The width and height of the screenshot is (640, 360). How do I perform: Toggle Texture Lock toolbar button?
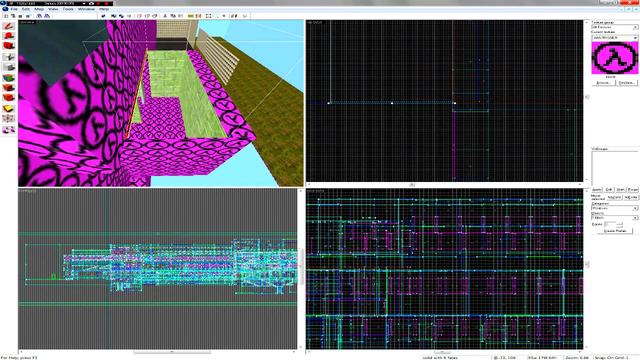[x=234, y=16]
